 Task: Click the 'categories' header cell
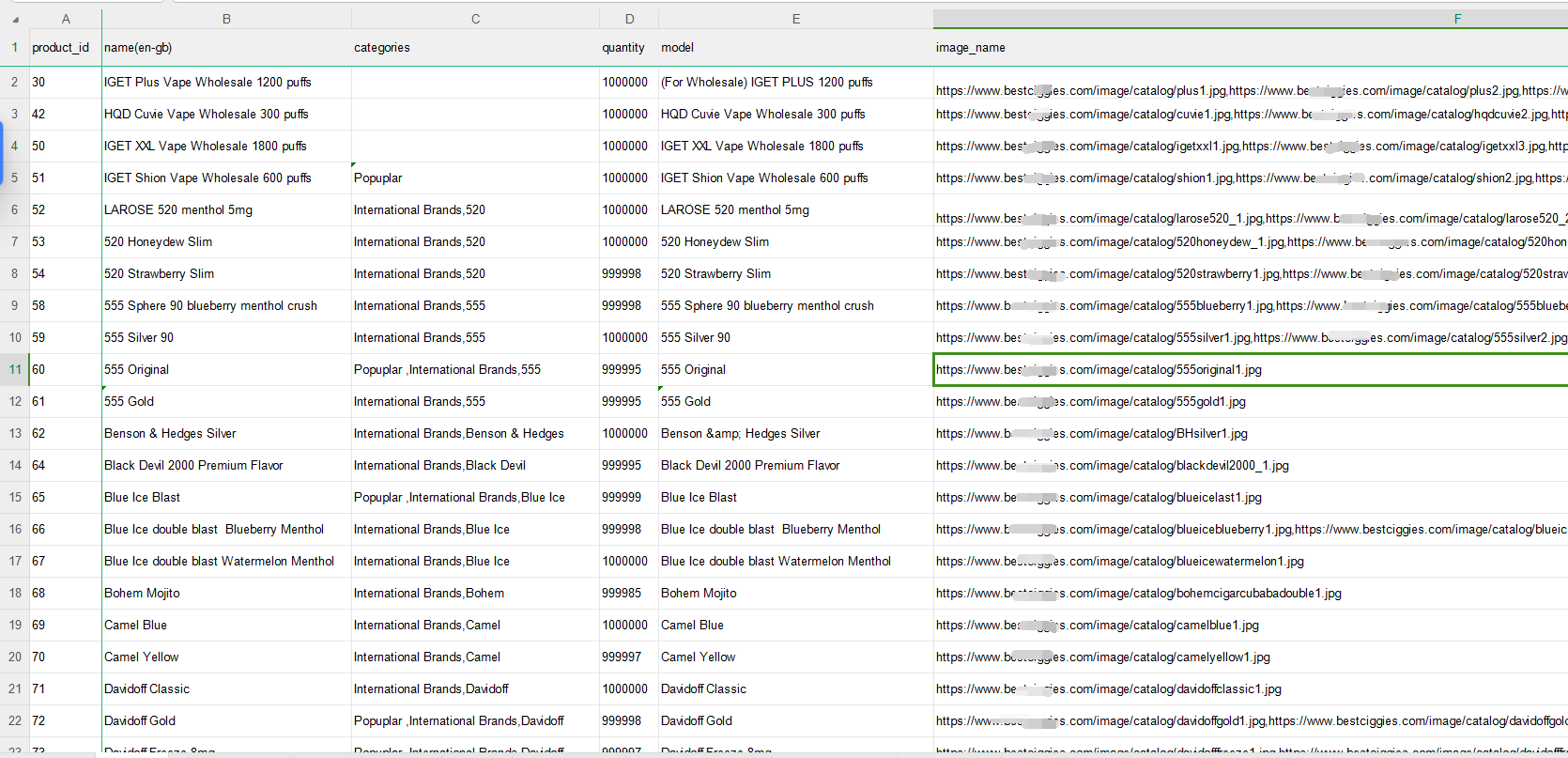point(475,47)
